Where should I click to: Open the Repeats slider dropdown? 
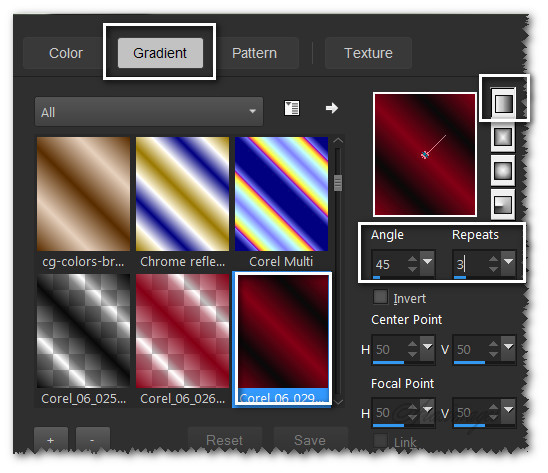tap(508, 263)
